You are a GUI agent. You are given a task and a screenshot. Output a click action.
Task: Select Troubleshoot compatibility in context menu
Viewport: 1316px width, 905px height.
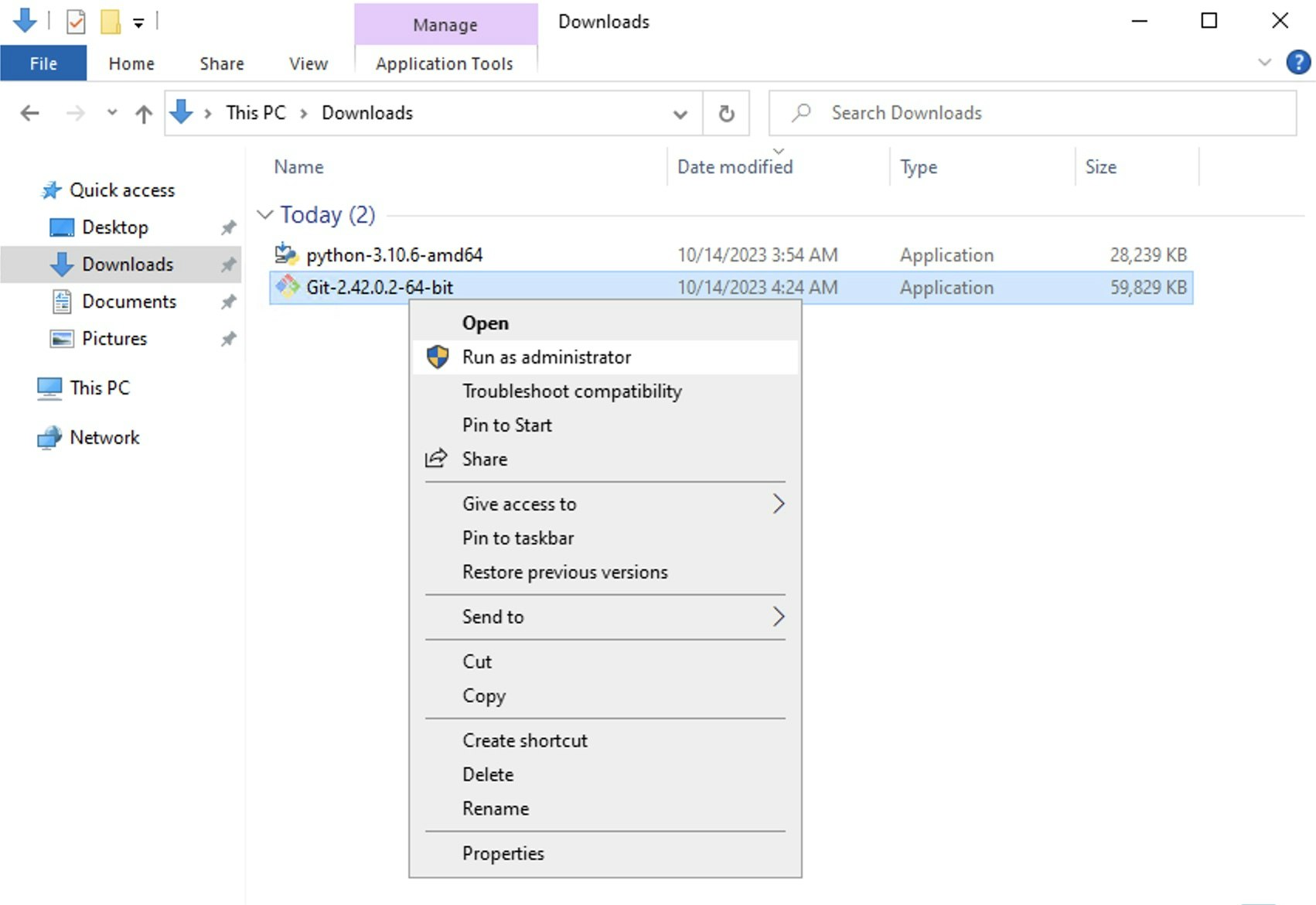[x=605, y=391]
